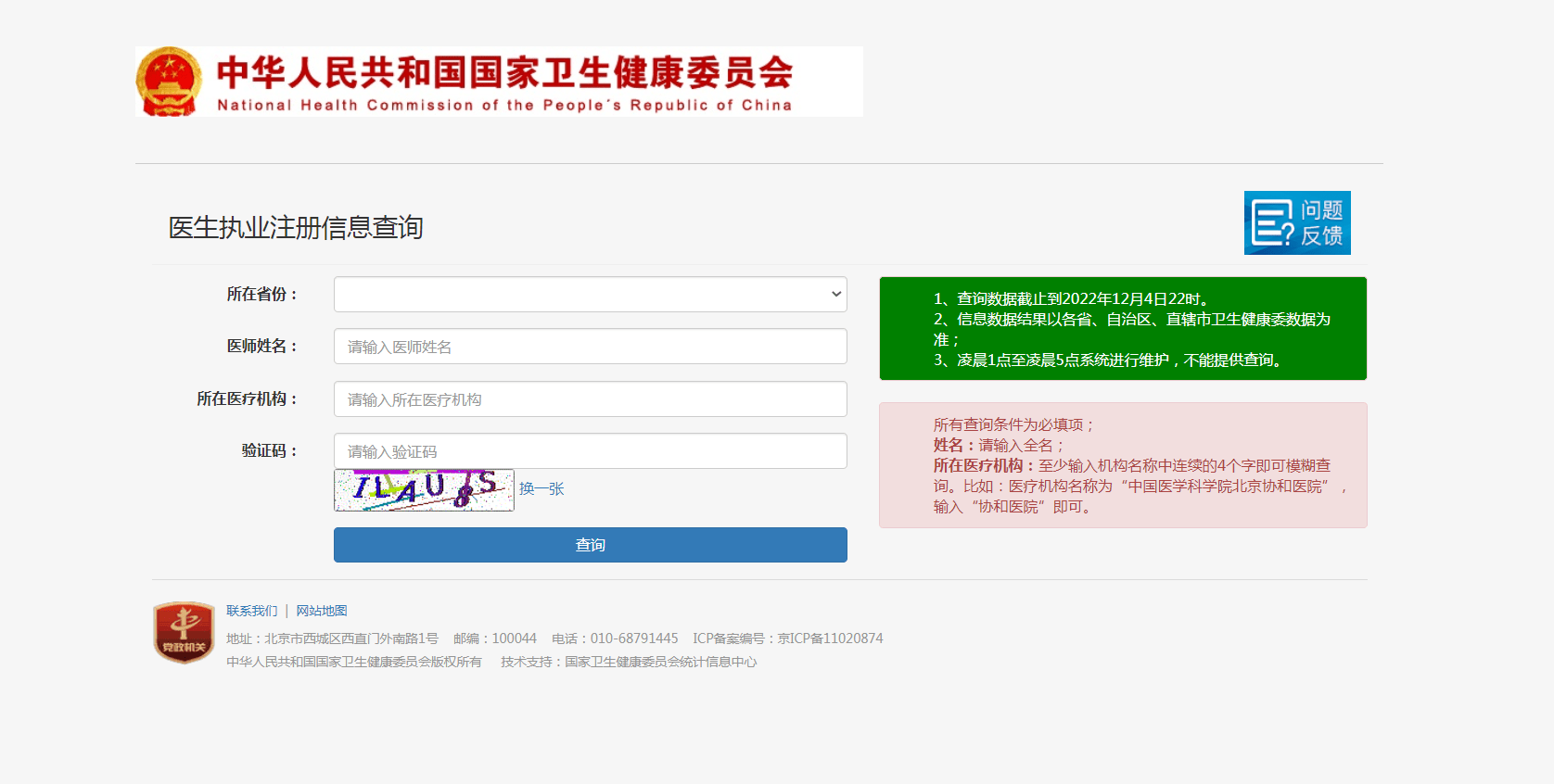Click the 邮编：100044 footer text
Image resolution: width=1554 pixels, height=784 pixels.
coord(495,639)
